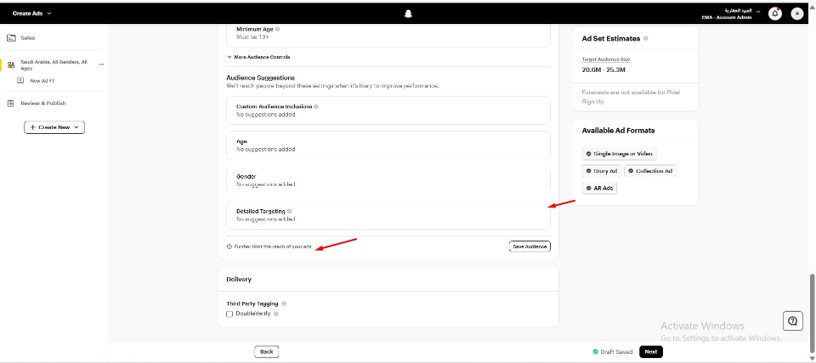Show Minimum Age info tooltip
This screenshot has width=816, height=363.
click(x=277, y=30)
